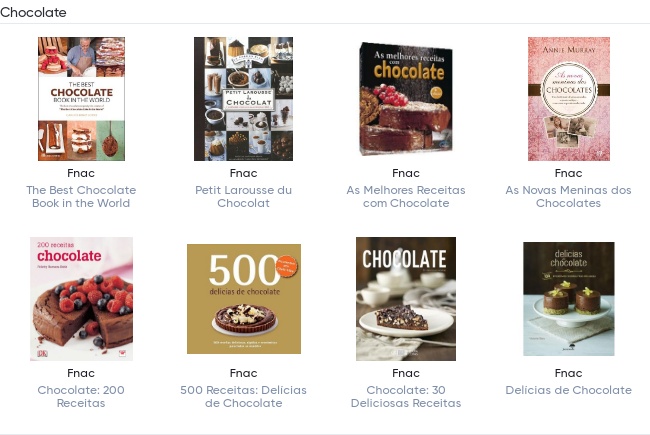Screen dimensions: 650x435
Task: Open As Novas Meninas dos Chocolates link
Action: (568, 197)
